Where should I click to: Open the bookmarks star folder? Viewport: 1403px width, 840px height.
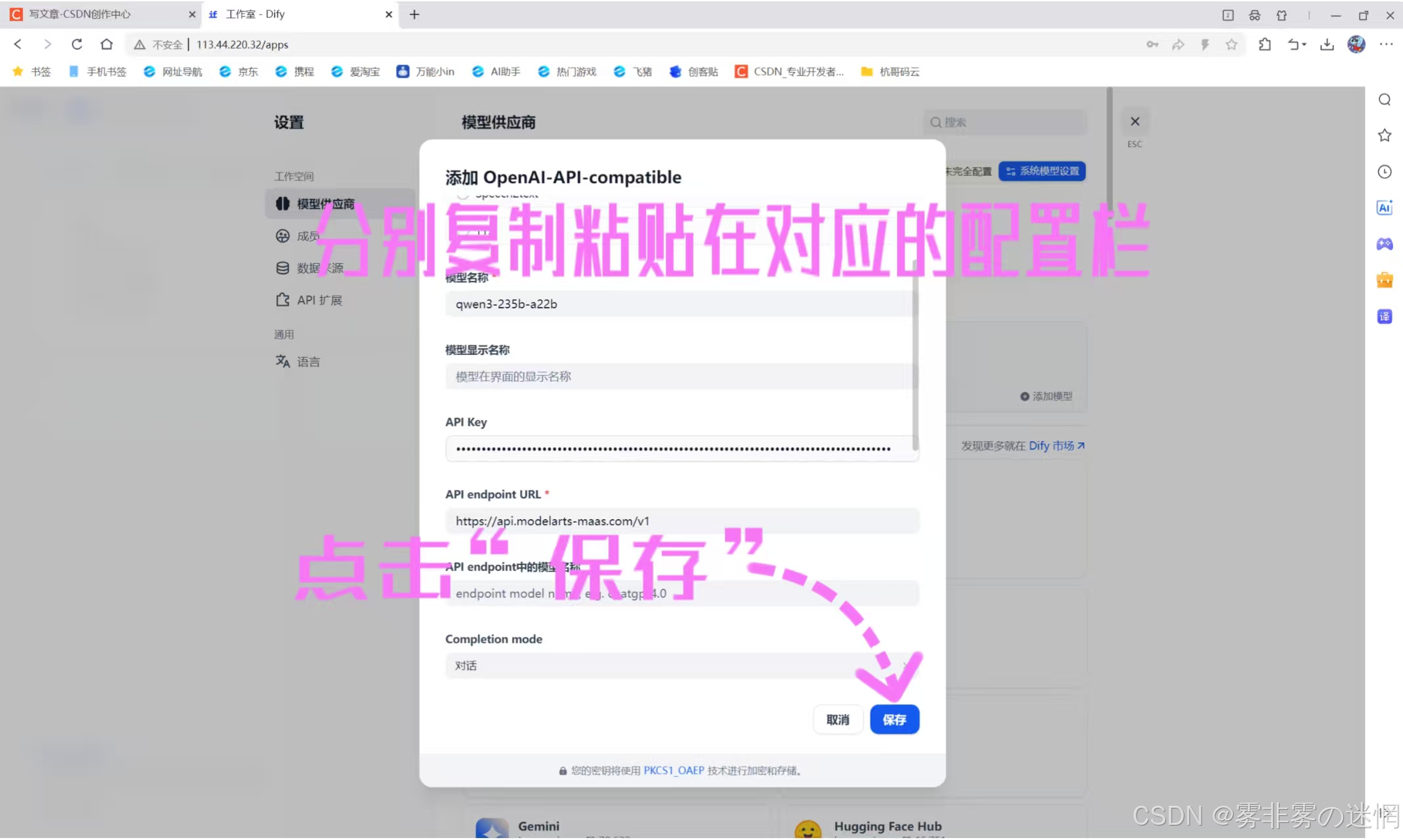tap(32, 72)
